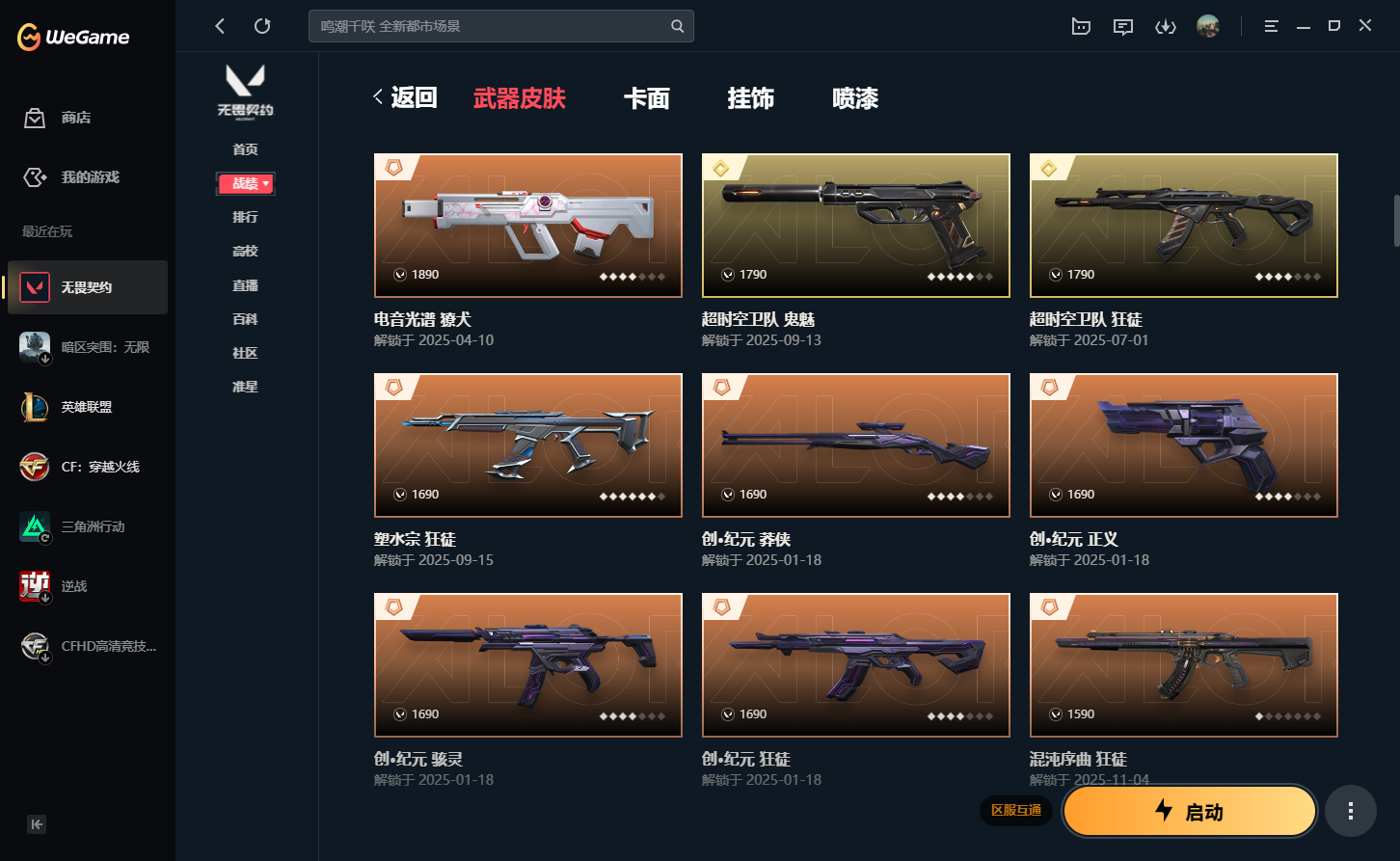Click the 返回 back link
Image resolution: width=1400 pixels, height=861 pixels.
[x=405, y=97]
